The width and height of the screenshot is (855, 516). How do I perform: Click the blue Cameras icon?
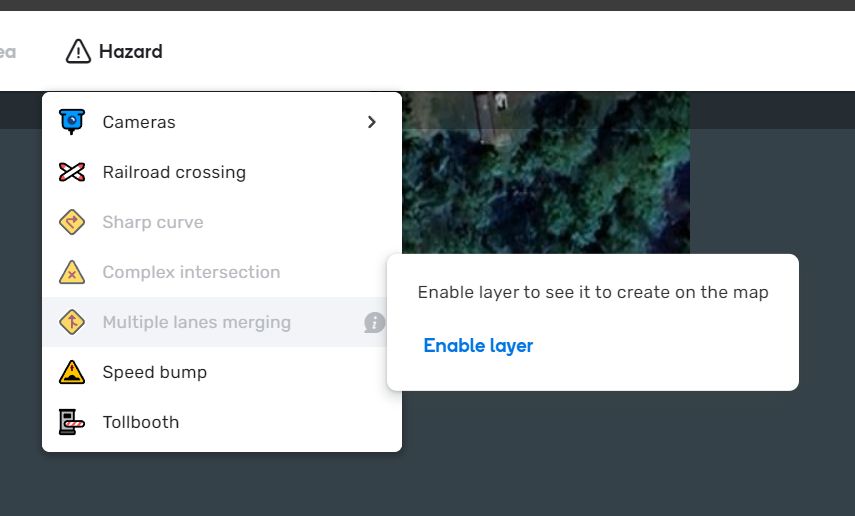72,122
